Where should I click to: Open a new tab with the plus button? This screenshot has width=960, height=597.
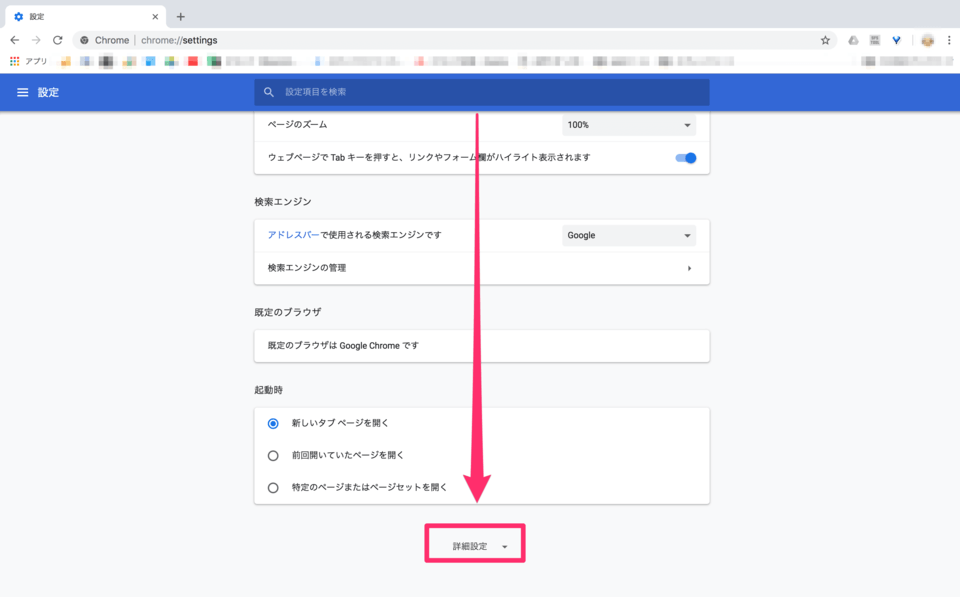tap(180, 16)
